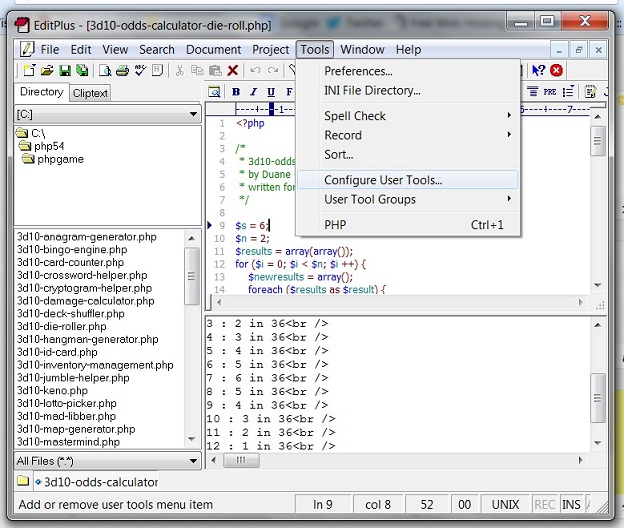Screen dimensions: 624x528
Task: Apply Italic with the I icon
Action: click(x=253, y=92)
